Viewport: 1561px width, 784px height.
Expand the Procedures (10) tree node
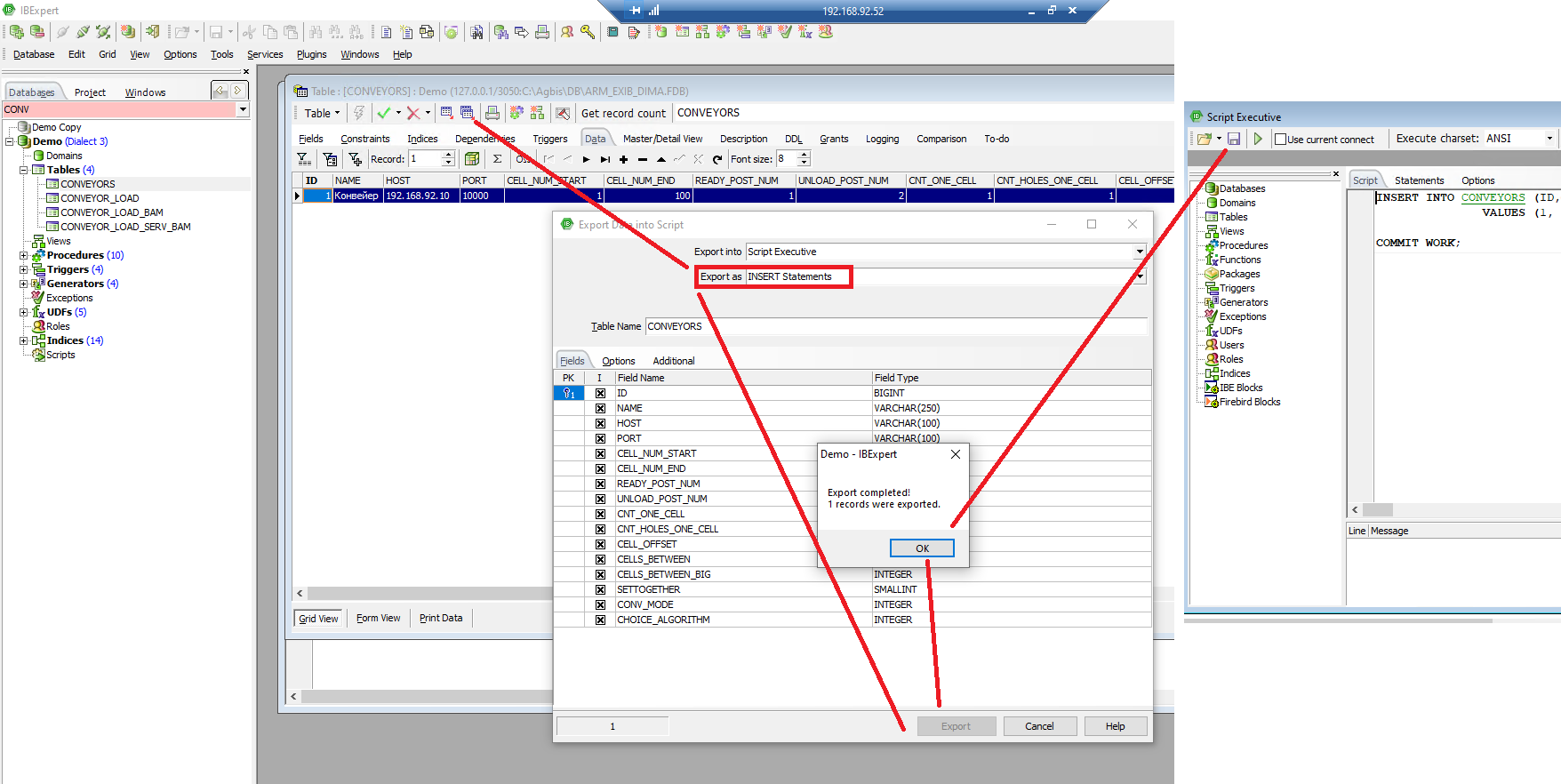coord(24,255)
